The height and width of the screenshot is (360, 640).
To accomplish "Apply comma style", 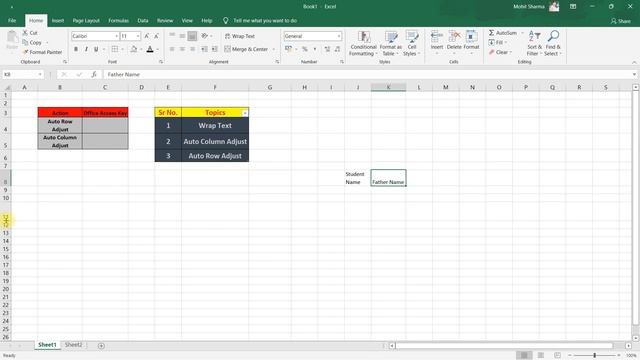I will pyautogui.click(x=315, y=49).
